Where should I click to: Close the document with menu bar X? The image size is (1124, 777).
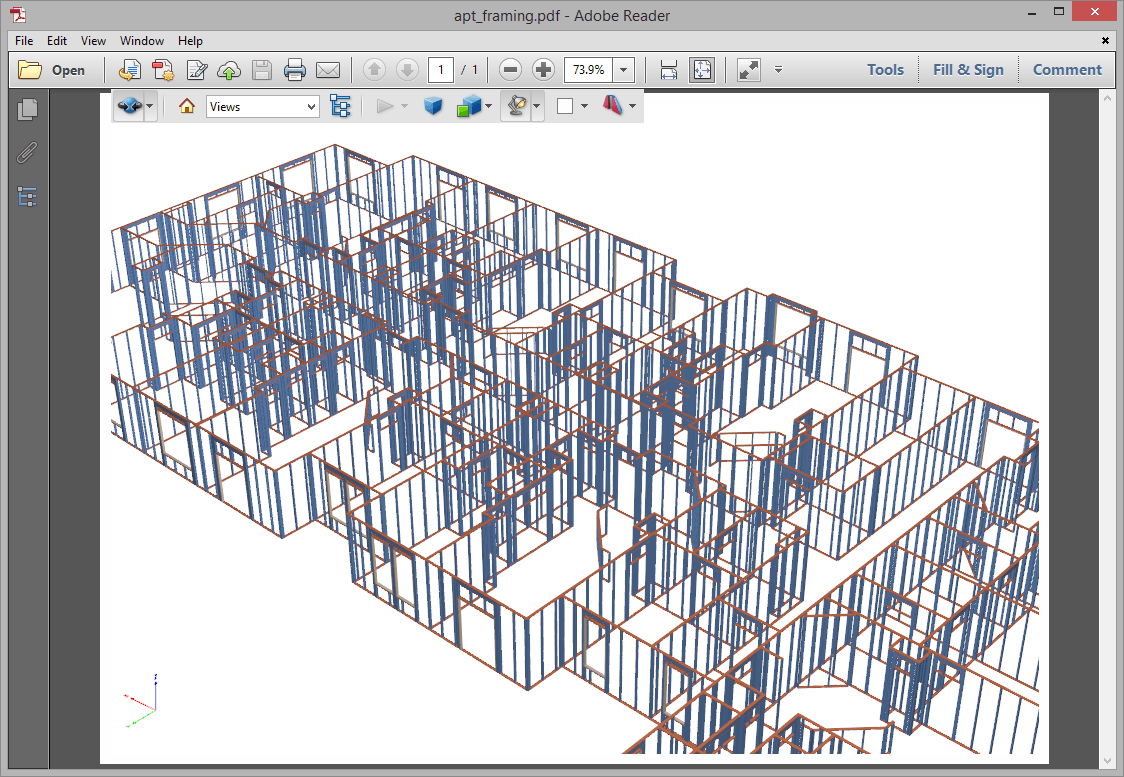point(1105,41)
